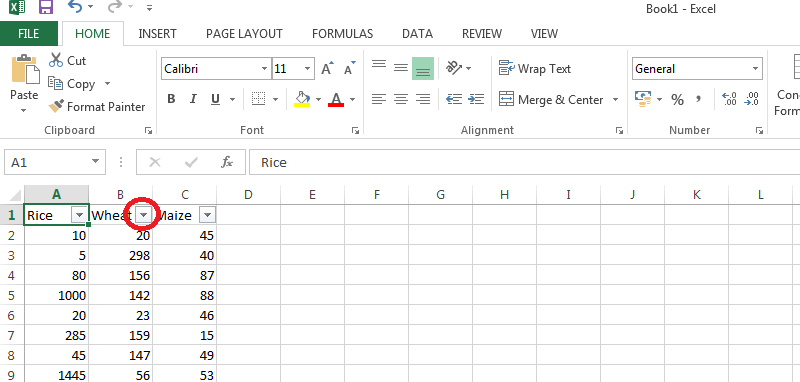Click Increase Decimal icon
This screenshot has height=382, width=800.
(730, 98)
